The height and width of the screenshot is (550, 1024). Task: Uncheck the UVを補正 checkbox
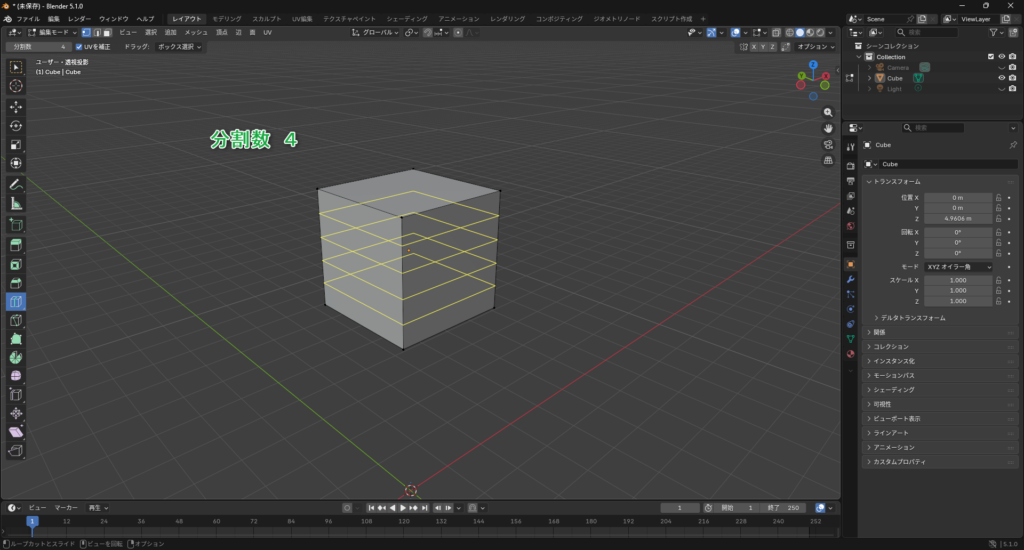pos(80,47)
